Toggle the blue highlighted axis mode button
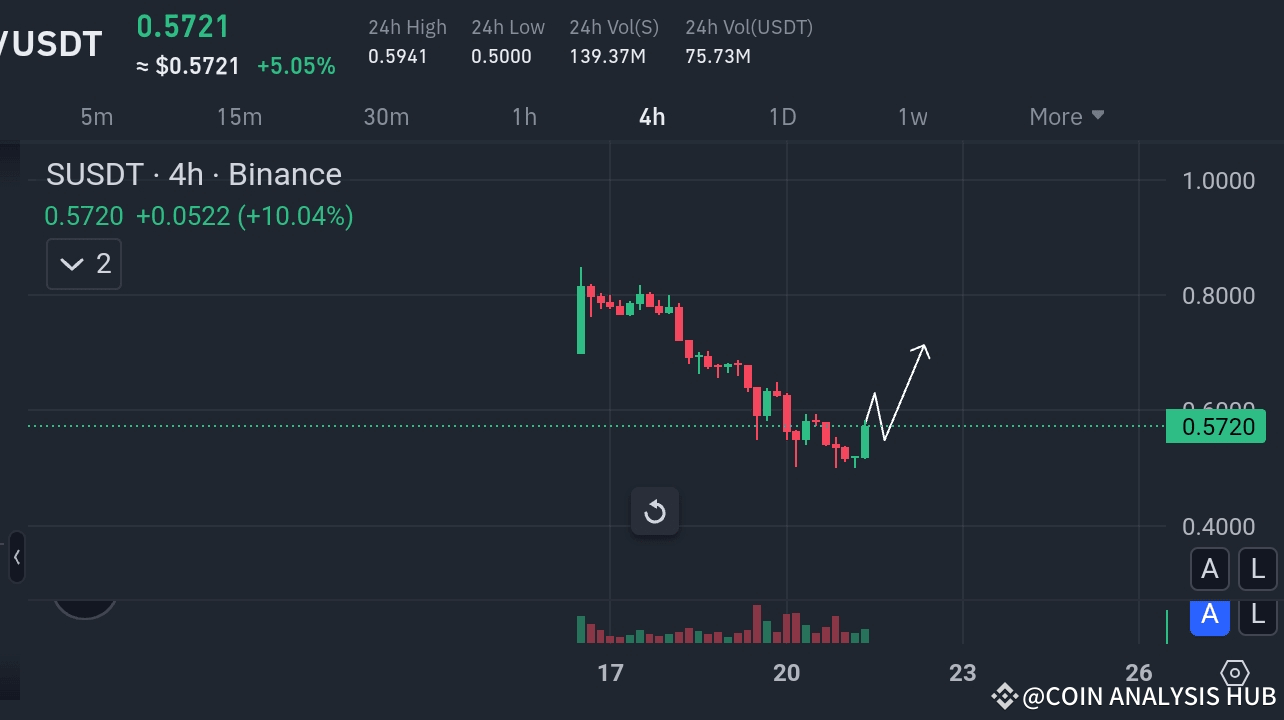1284x720 pixels. click(1210, 617)
